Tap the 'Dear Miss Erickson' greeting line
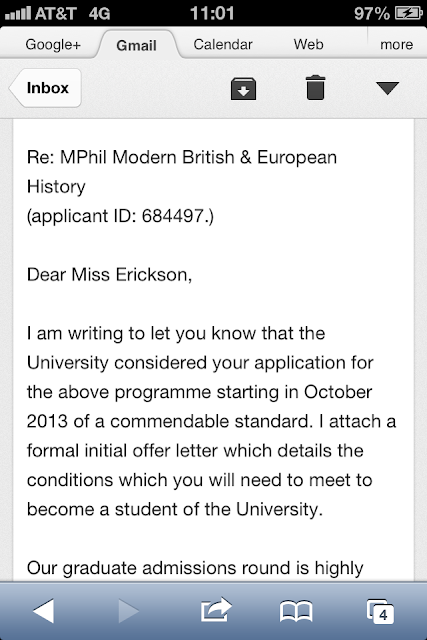 click(109, 275)
